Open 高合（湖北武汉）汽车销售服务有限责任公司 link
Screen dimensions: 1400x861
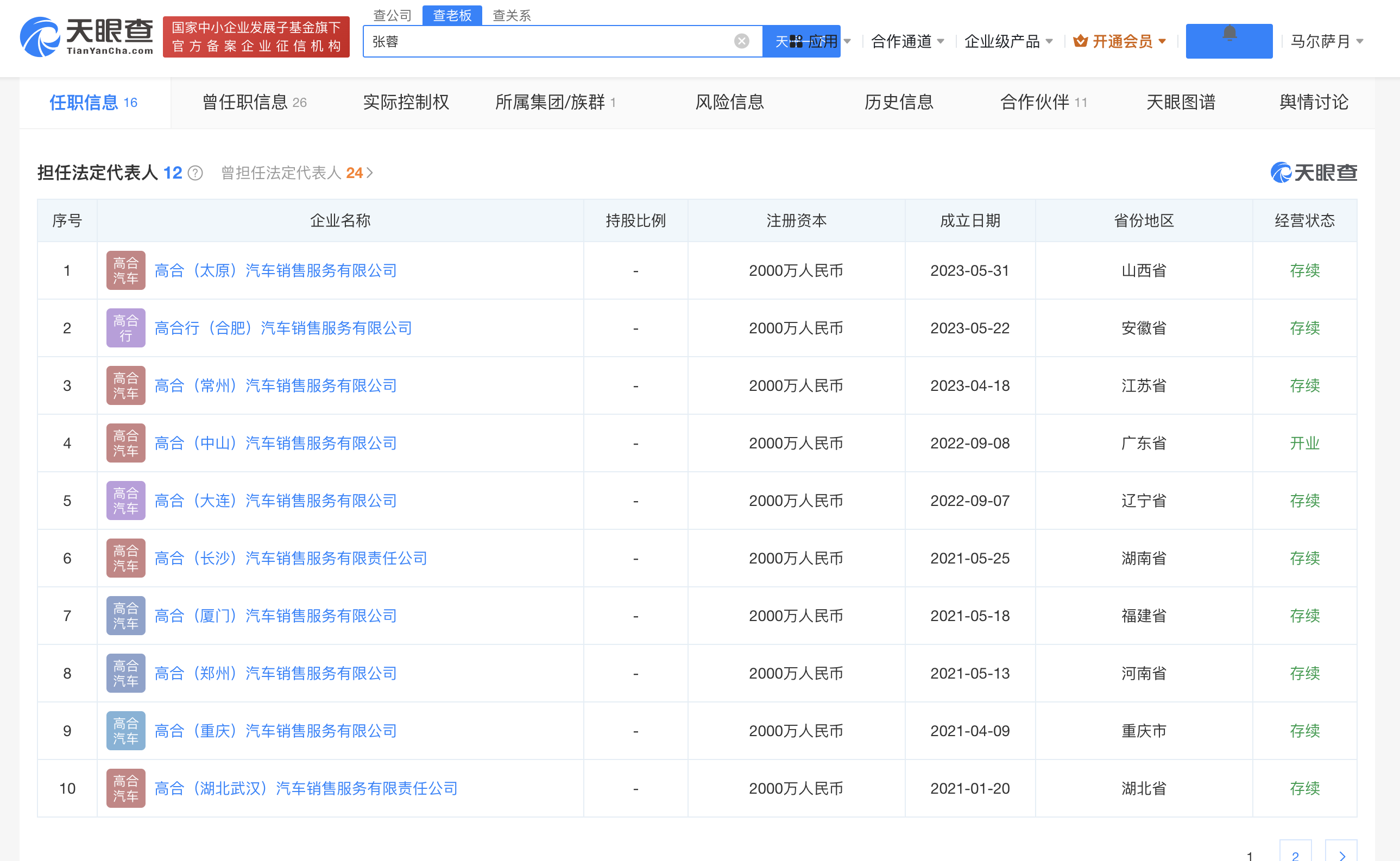306,788
